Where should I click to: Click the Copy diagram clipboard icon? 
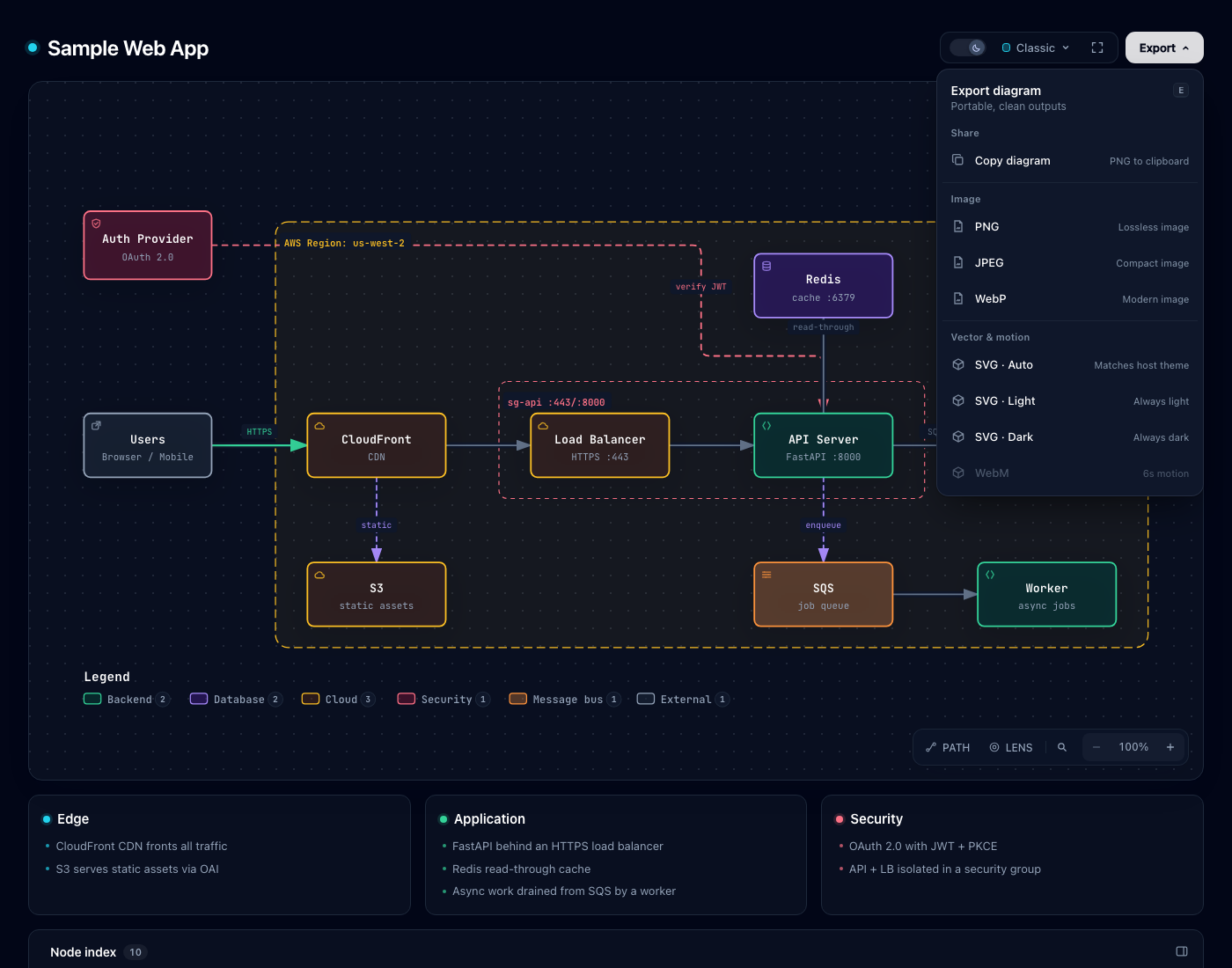958,160
